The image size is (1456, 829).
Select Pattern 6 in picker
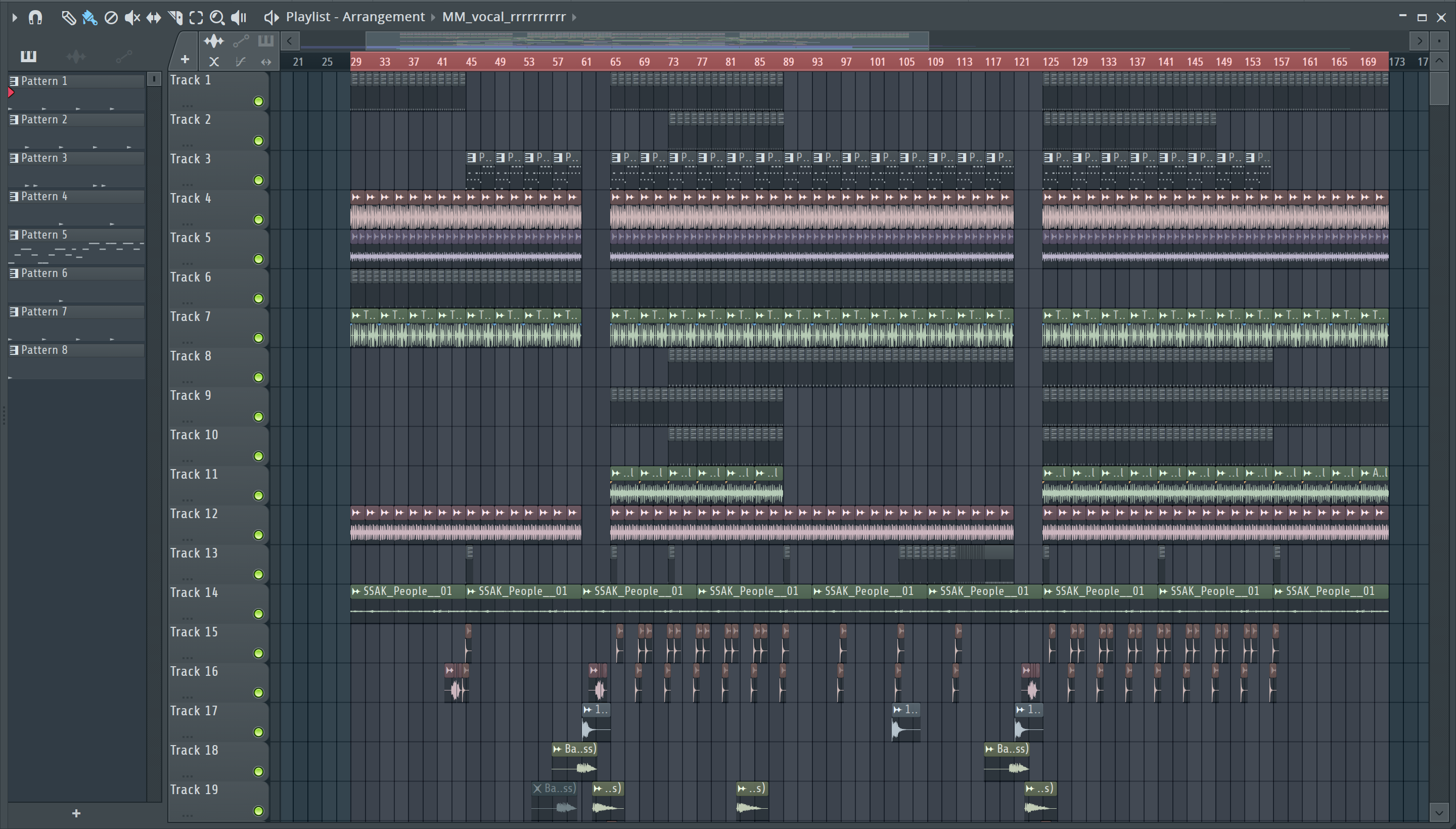76,273
